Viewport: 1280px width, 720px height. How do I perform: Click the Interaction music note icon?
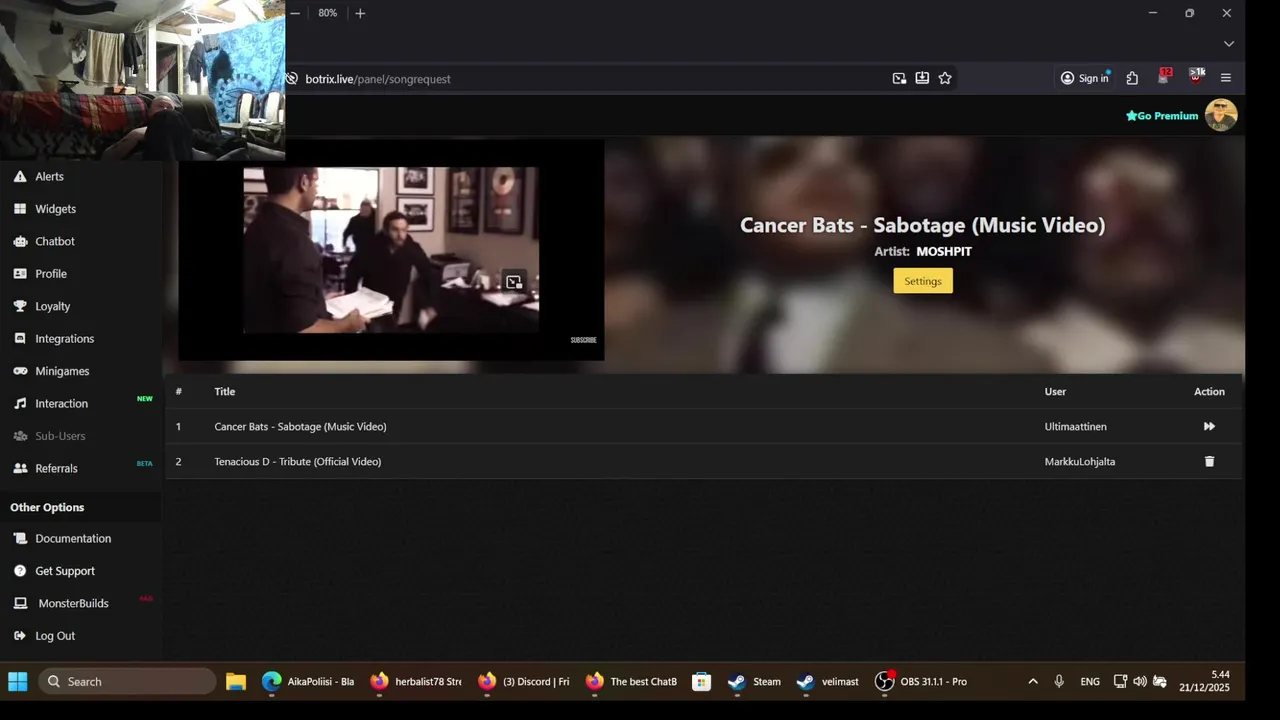[x=20, y=404]
